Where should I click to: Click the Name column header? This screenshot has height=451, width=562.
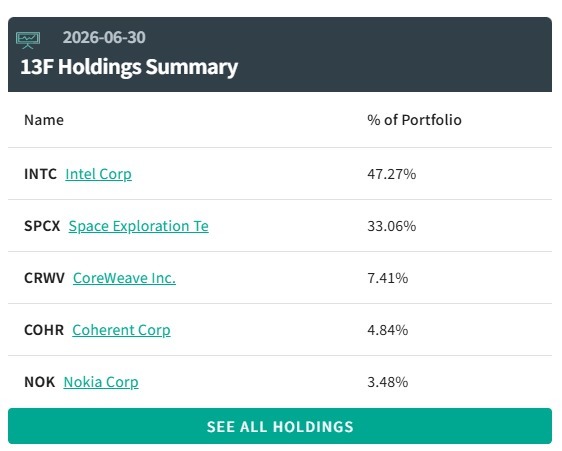coord(44,120)
